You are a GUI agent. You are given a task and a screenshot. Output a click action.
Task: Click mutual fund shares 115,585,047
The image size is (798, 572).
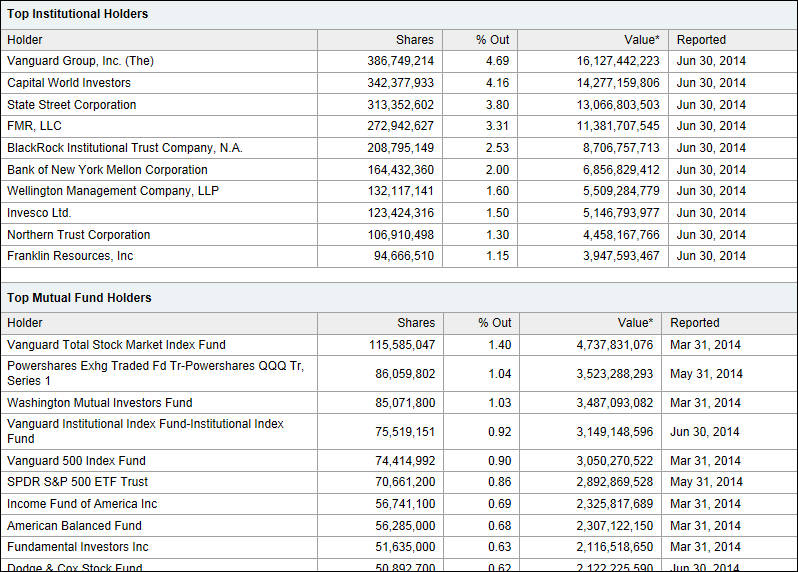[x=402, y=345]
